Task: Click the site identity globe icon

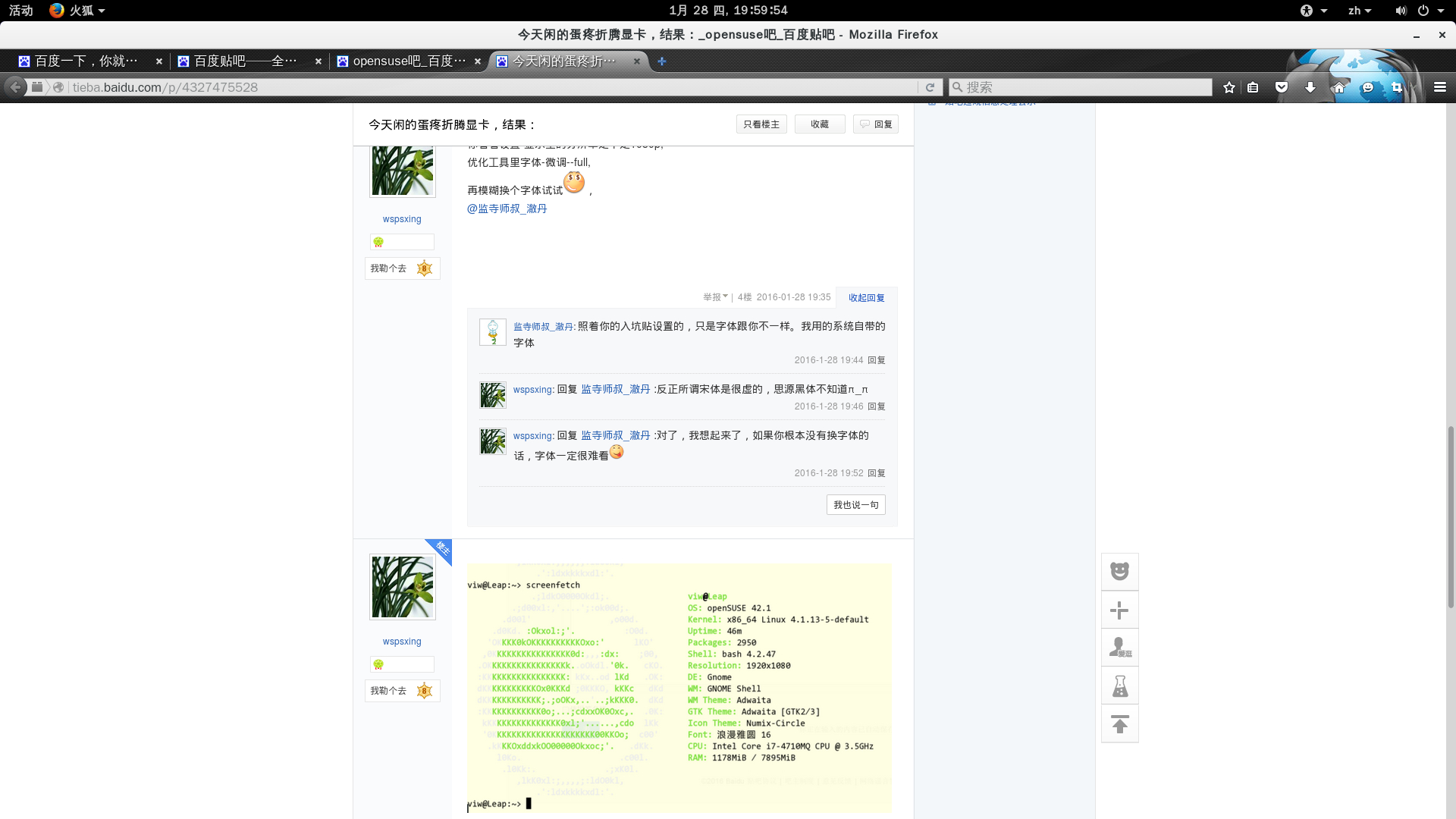Action: point(58,87)
